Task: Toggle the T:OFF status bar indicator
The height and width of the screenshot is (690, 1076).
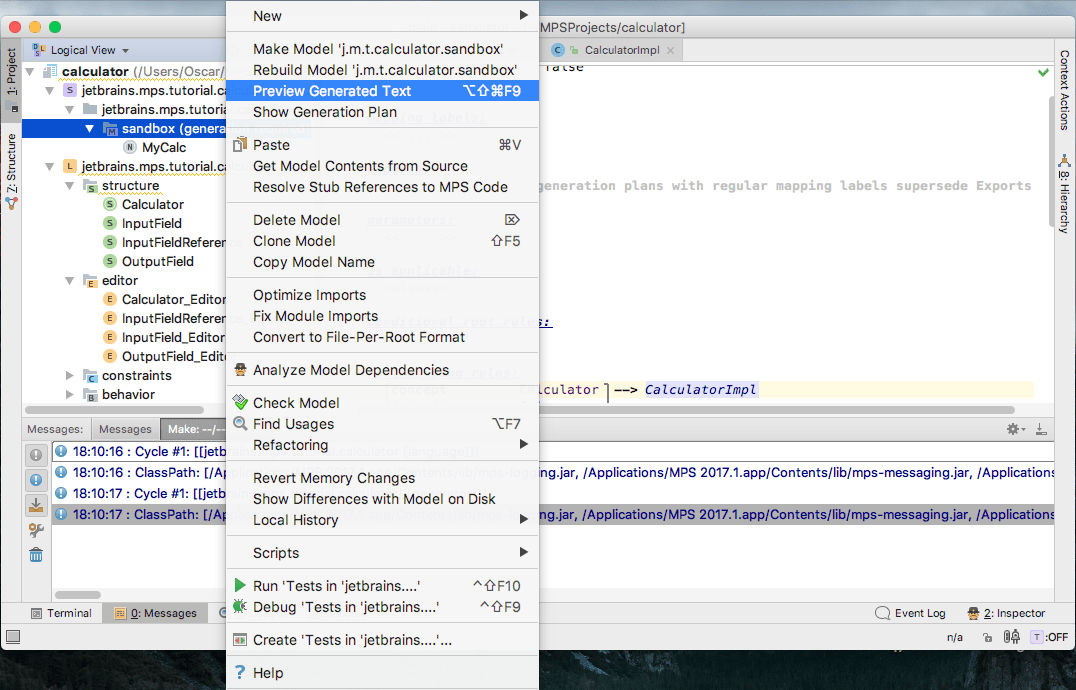Action: [1050, 637]
